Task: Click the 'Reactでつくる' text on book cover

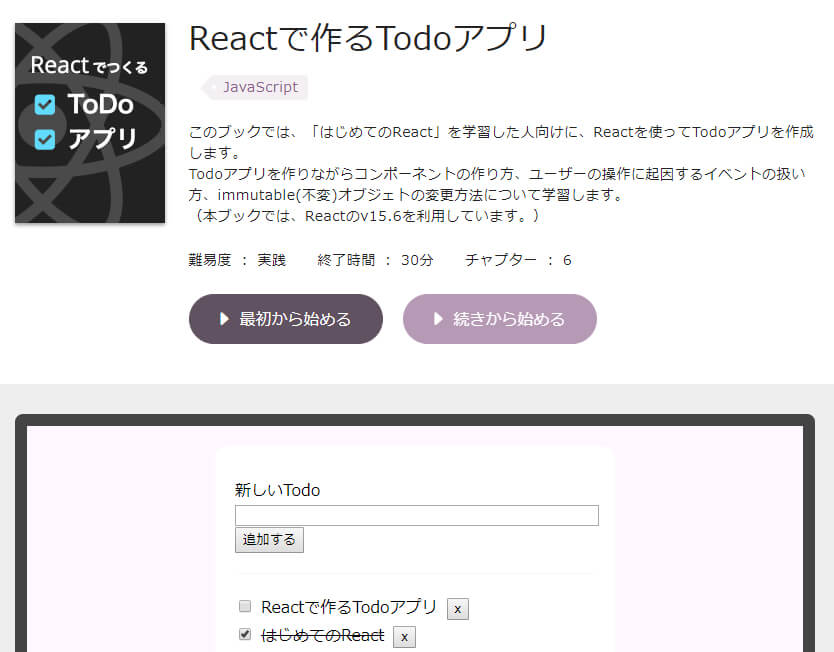Action: pos(89,66)
